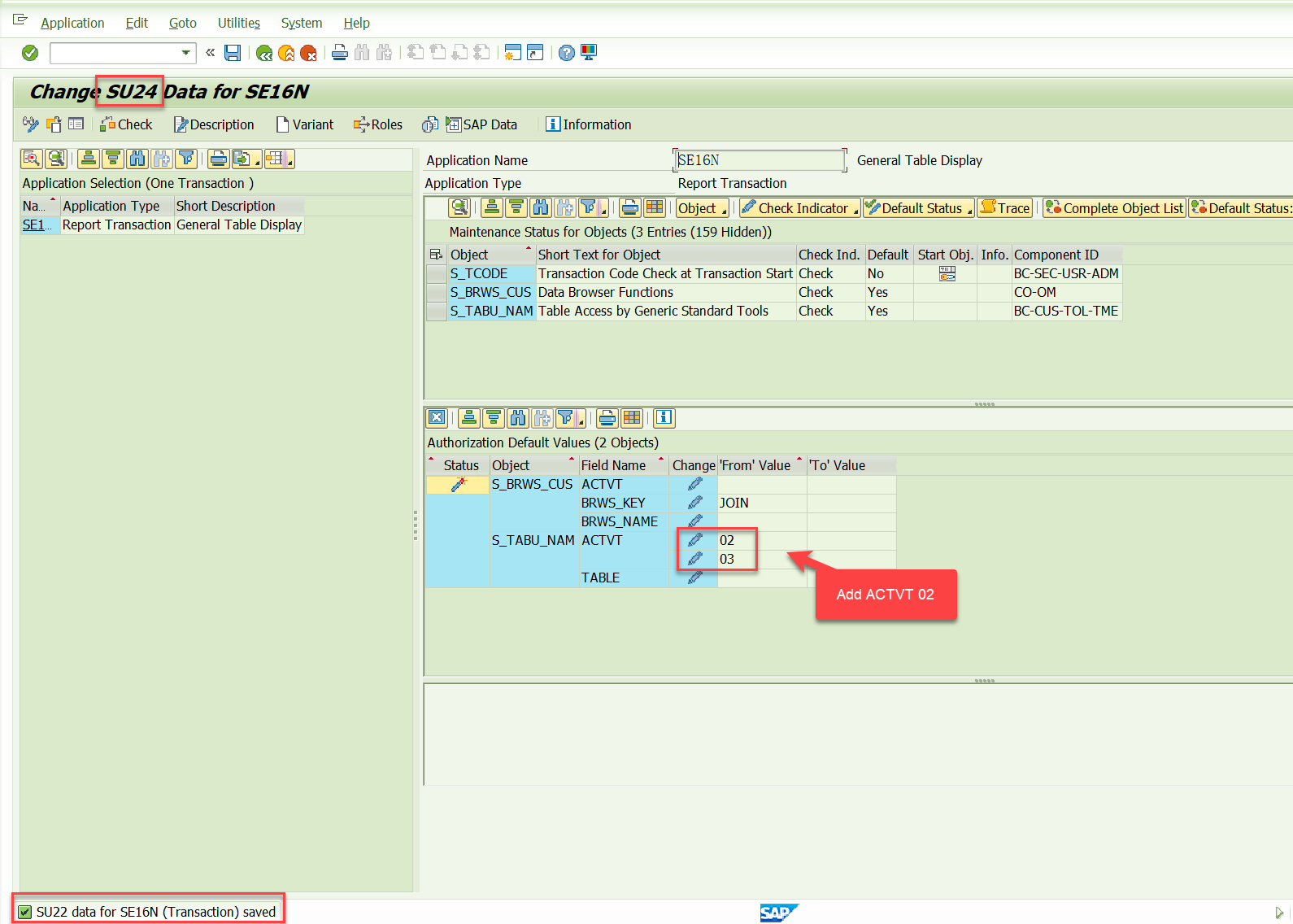Click the green Enter checkmark icon
The width and height of the screenshot is (1293, 924).
pyautogui.click(x=30, y=53)
